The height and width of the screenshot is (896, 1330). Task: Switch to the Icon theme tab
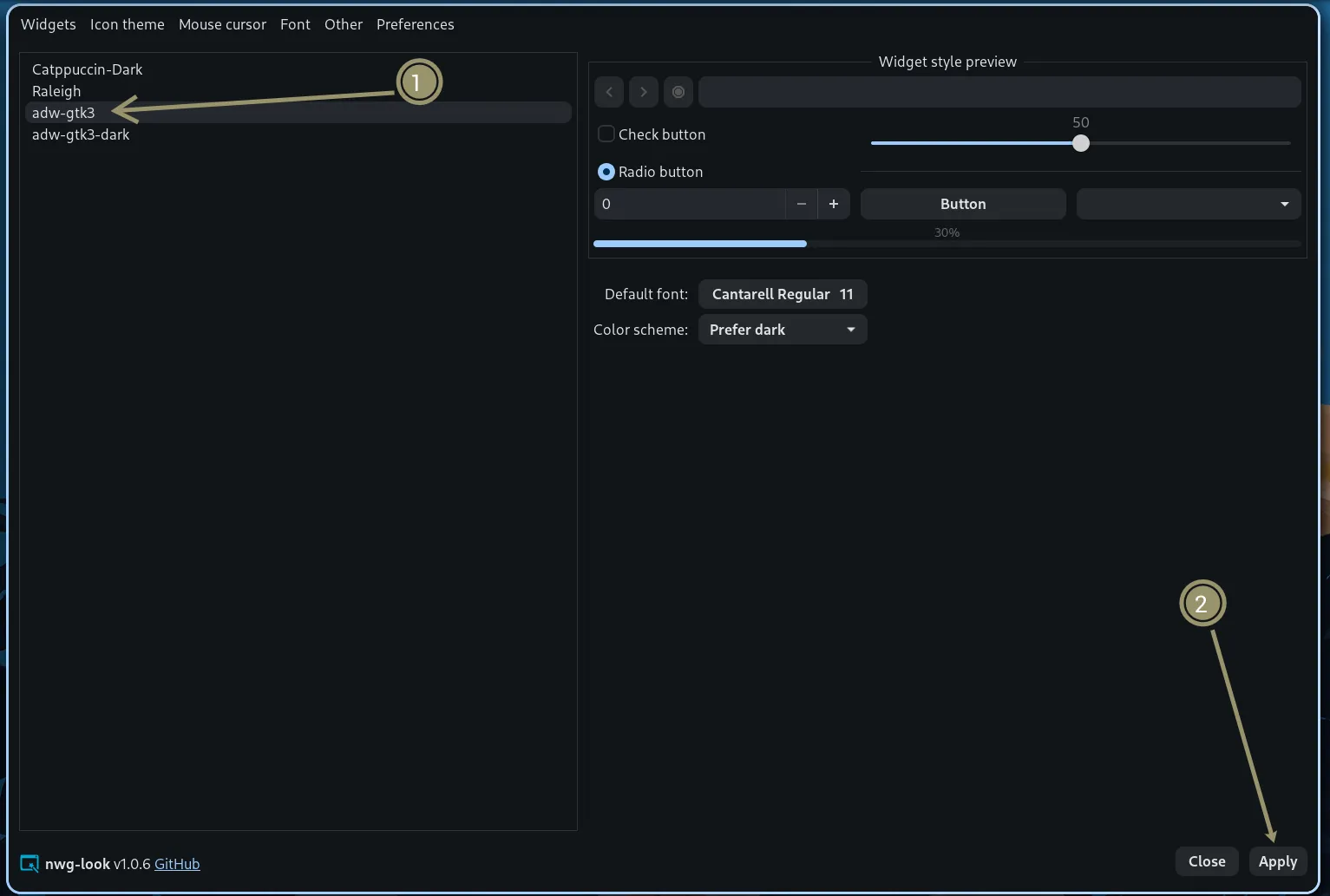(127, 24)
